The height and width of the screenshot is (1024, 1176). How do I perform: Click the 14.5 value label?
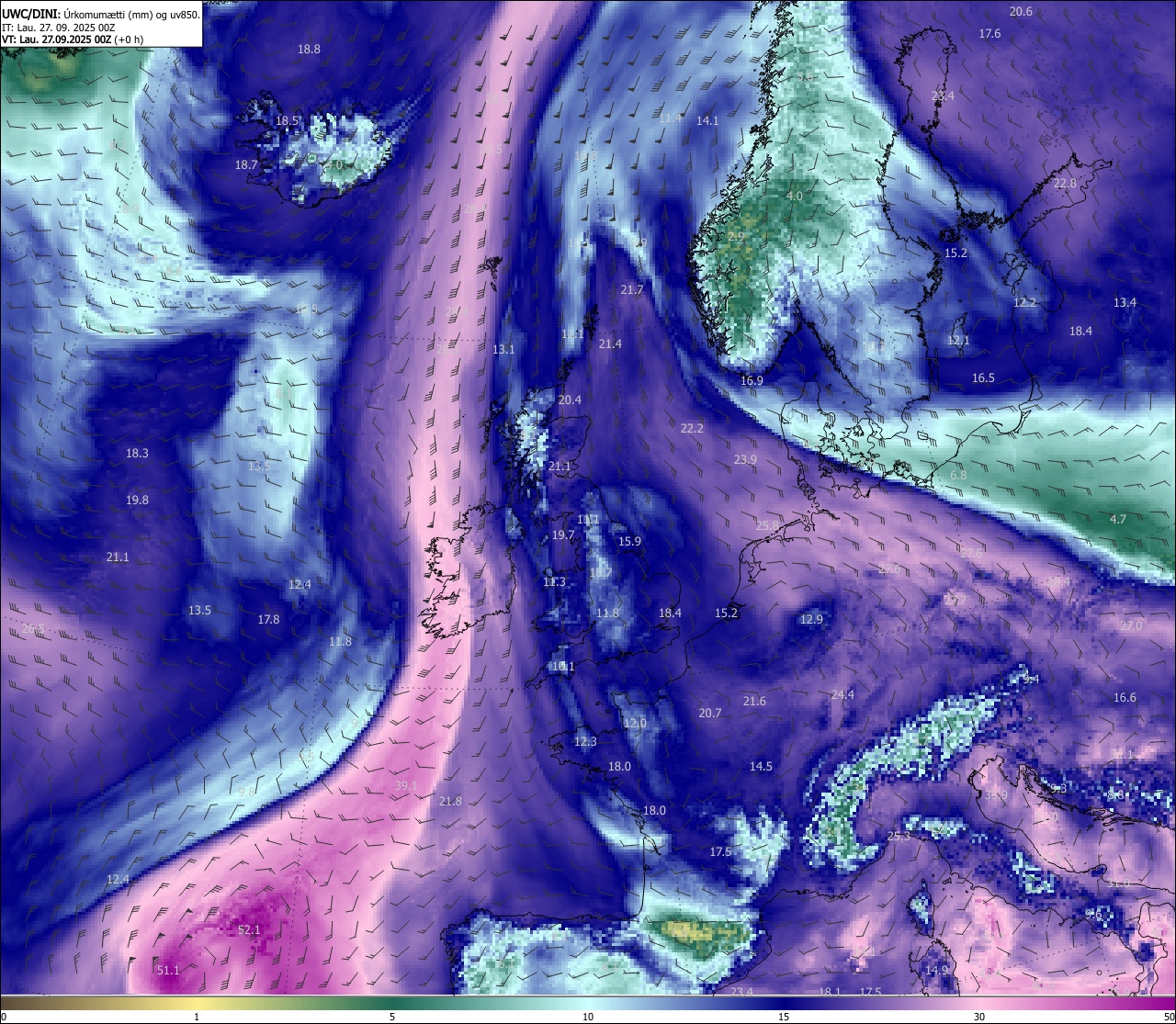761,767
